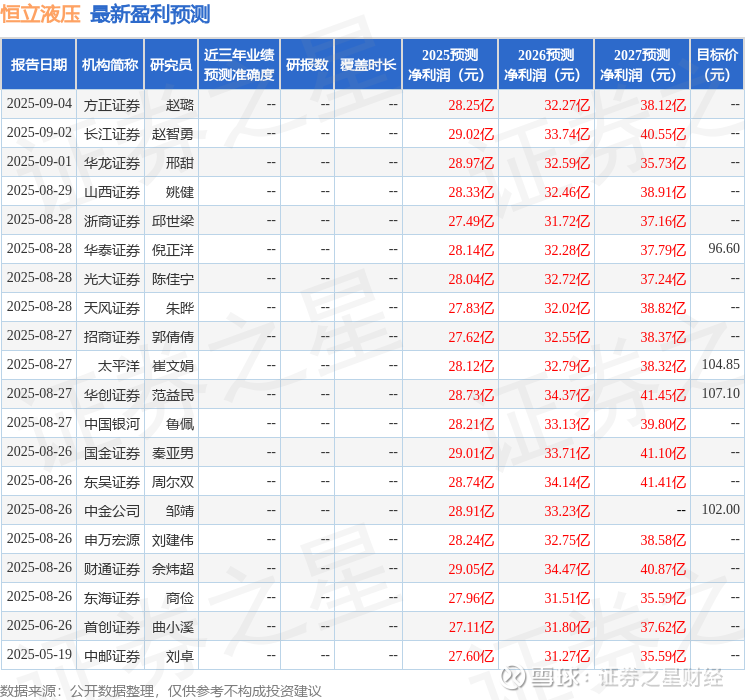Select the 浙商证券 institution cell
Viewport: 745px width, 700px height.
pyautogui.click(x=112, y=221)
